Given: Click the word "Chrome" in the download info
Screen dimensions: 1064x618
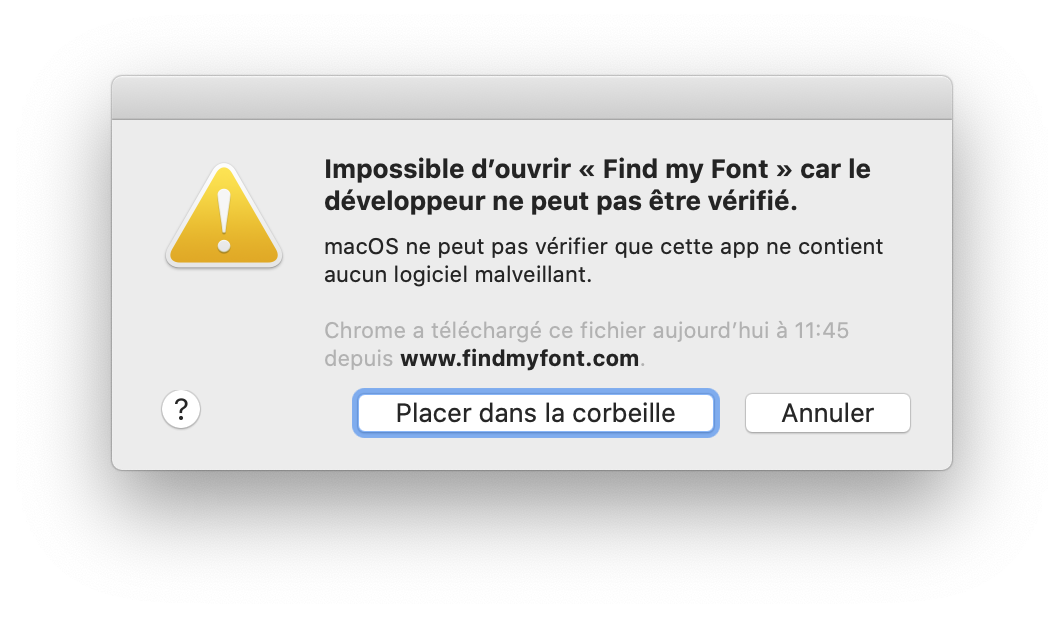Looking at the screenshot, I should point(365,330).
